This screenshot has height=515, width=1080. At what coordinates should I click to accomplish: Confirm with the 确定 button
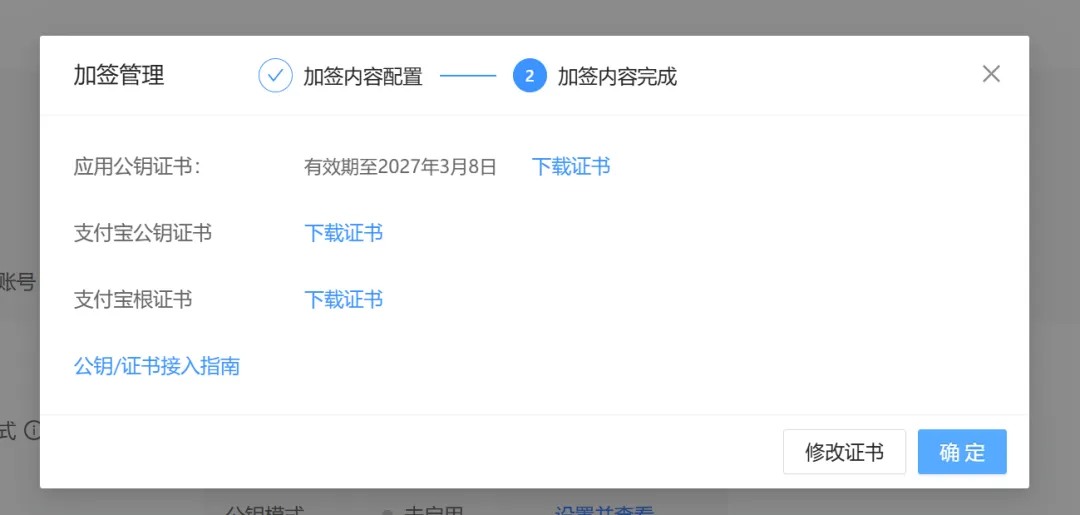point(962,452)
